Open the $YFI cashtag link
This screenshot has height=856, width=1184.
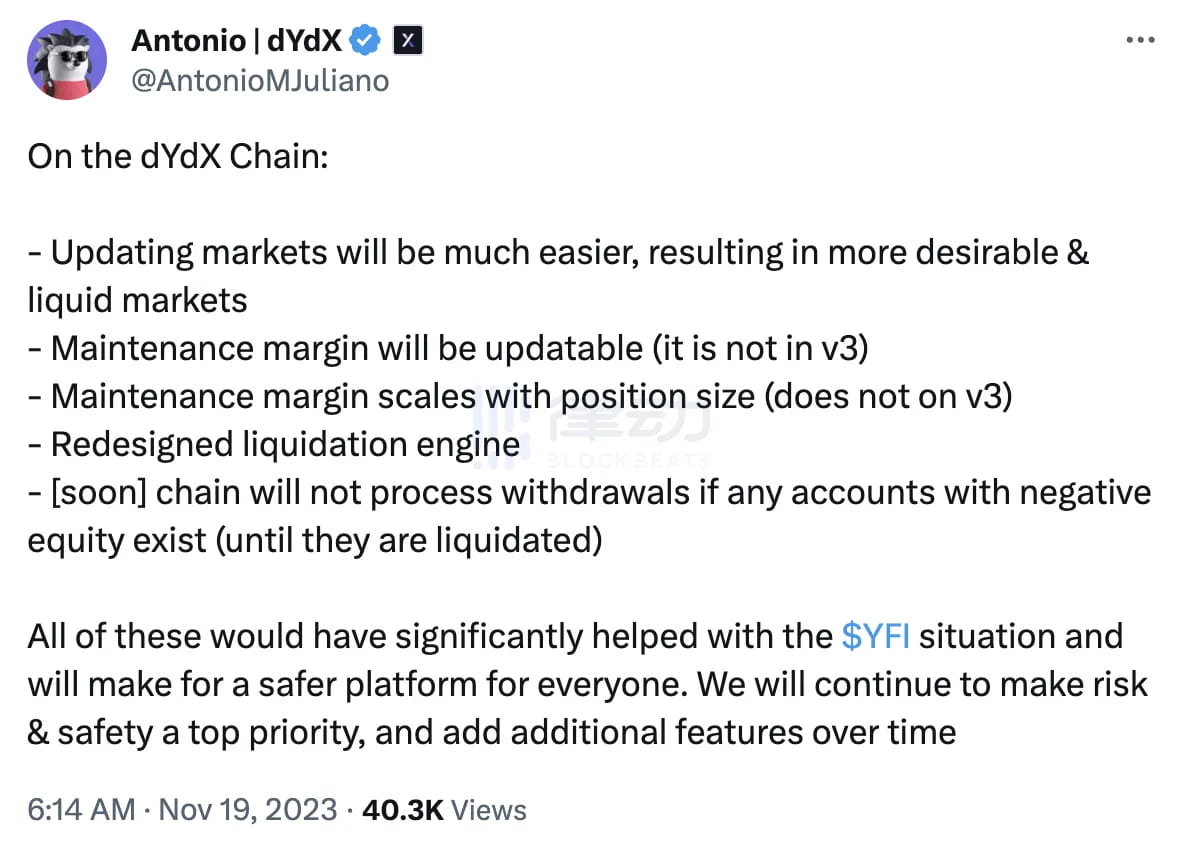click(x=876, y=635)
